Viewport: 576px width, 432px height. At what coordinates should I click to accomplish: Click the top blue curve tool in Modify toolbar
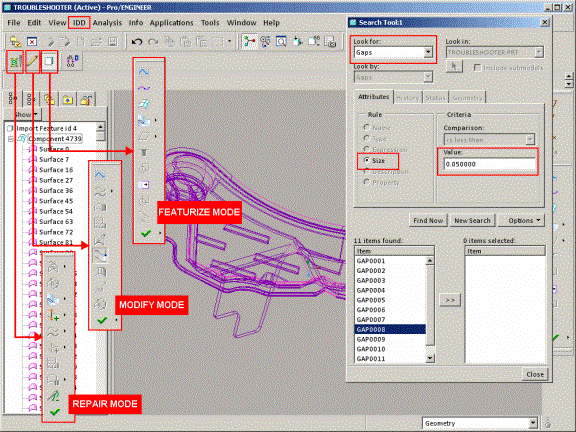[x=100, y=175]
